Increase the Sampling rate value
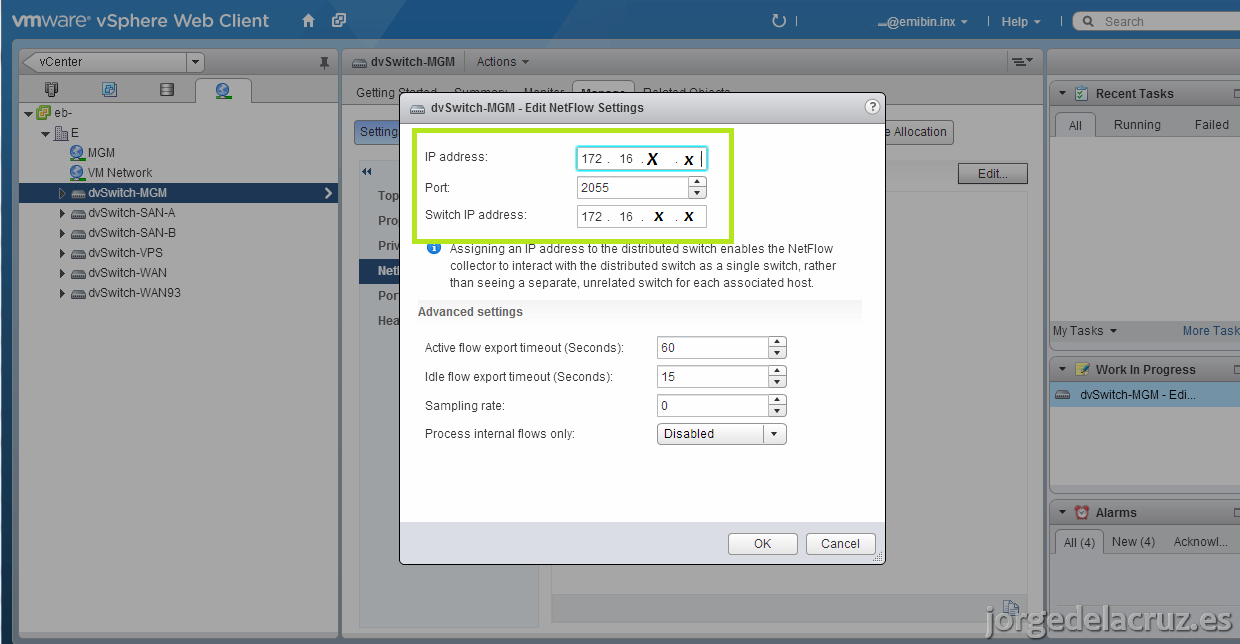The height and width of the screenshot is (644, 1240). (777, 400)
